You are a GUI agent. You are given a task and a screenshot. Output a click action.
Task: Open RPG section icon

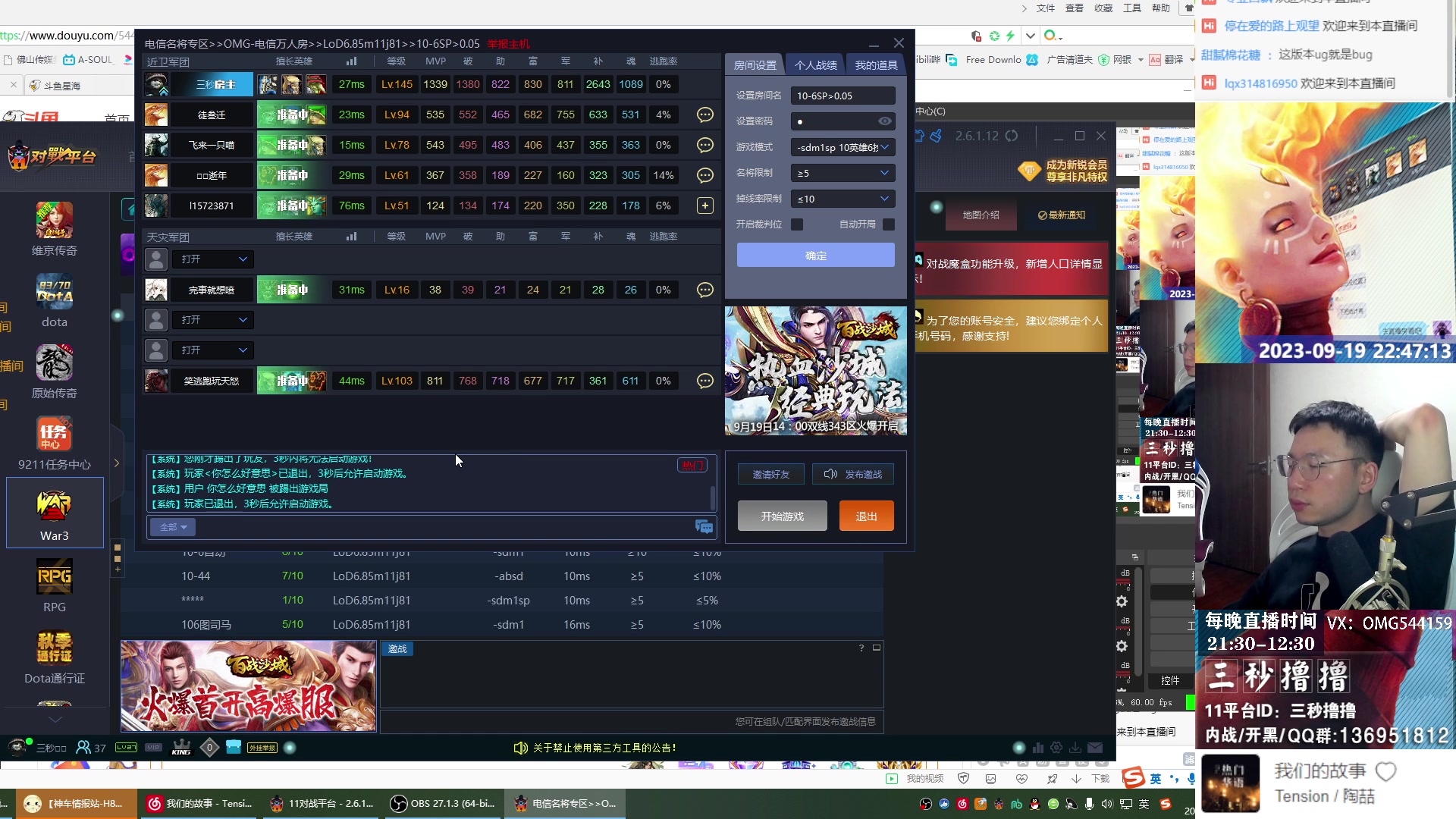tap(55, 585)
